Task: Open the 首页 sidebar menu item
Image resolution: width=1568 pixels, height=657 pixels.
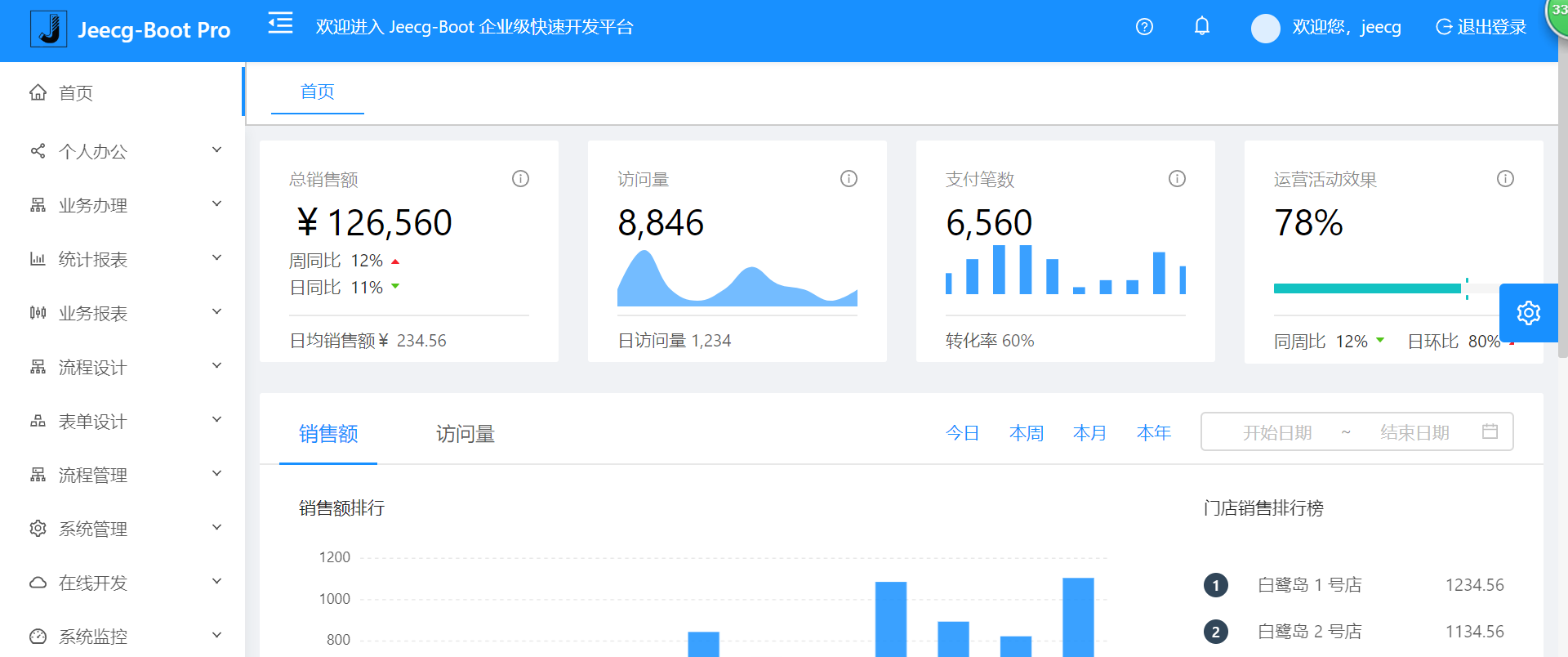Action: [122, 92]
